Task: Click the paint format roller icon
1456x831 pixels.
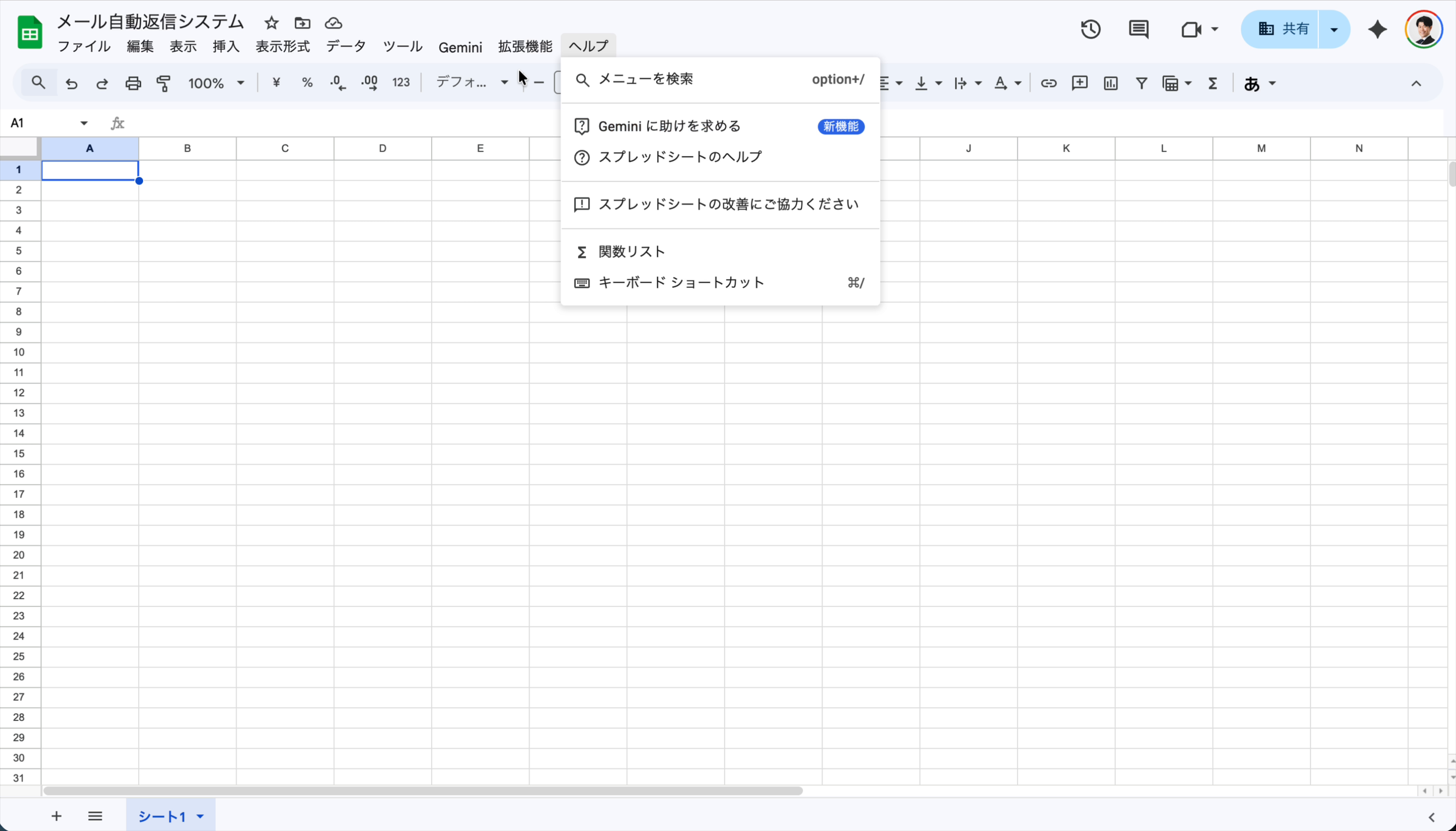Action: (x=164, y=83)
